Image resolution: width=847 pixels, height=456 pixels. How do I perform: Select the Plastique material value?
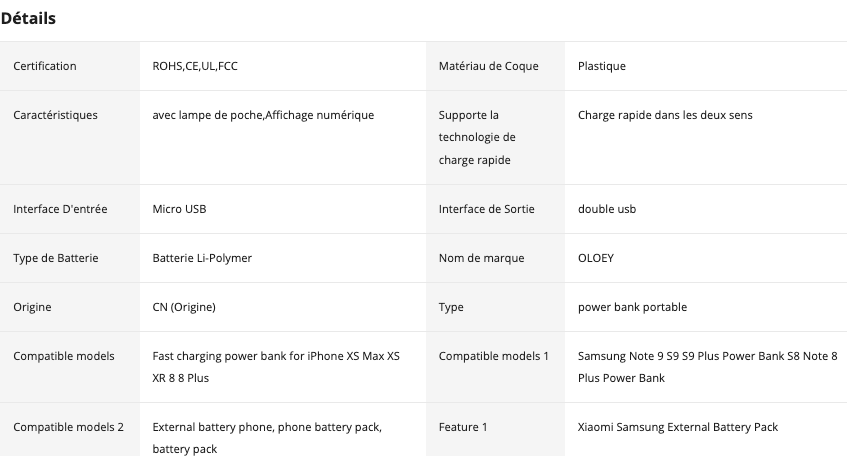tap(602, 66)
